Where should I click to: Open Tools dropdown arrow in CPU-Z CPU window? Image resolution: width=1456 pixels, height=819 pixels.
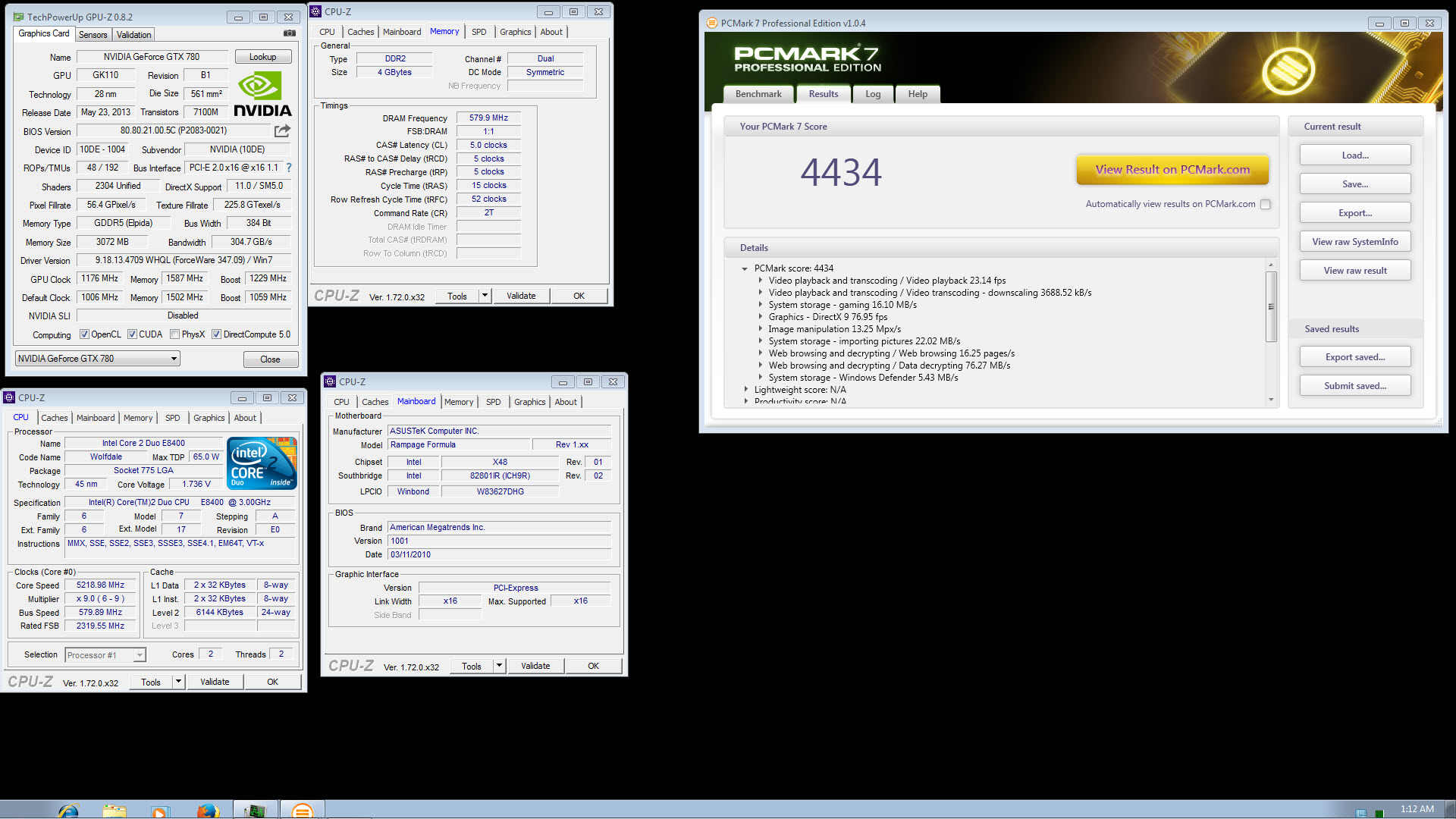178,682
